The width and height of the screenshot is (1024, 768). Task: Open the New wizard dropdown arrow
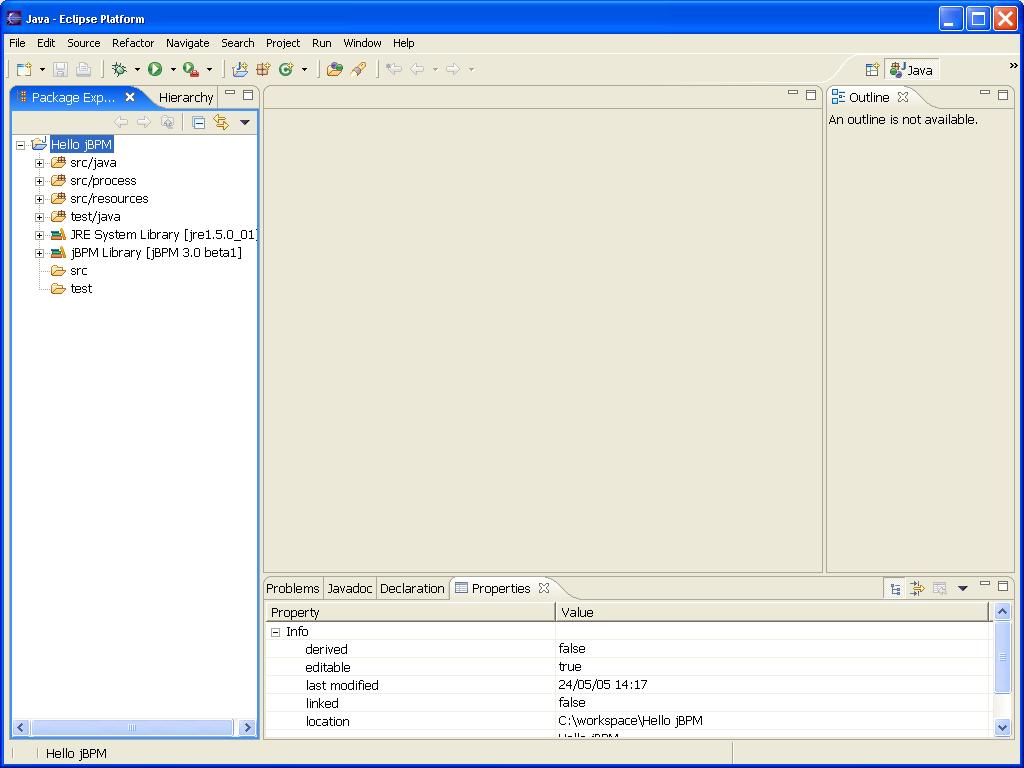(x=42, y=69)
